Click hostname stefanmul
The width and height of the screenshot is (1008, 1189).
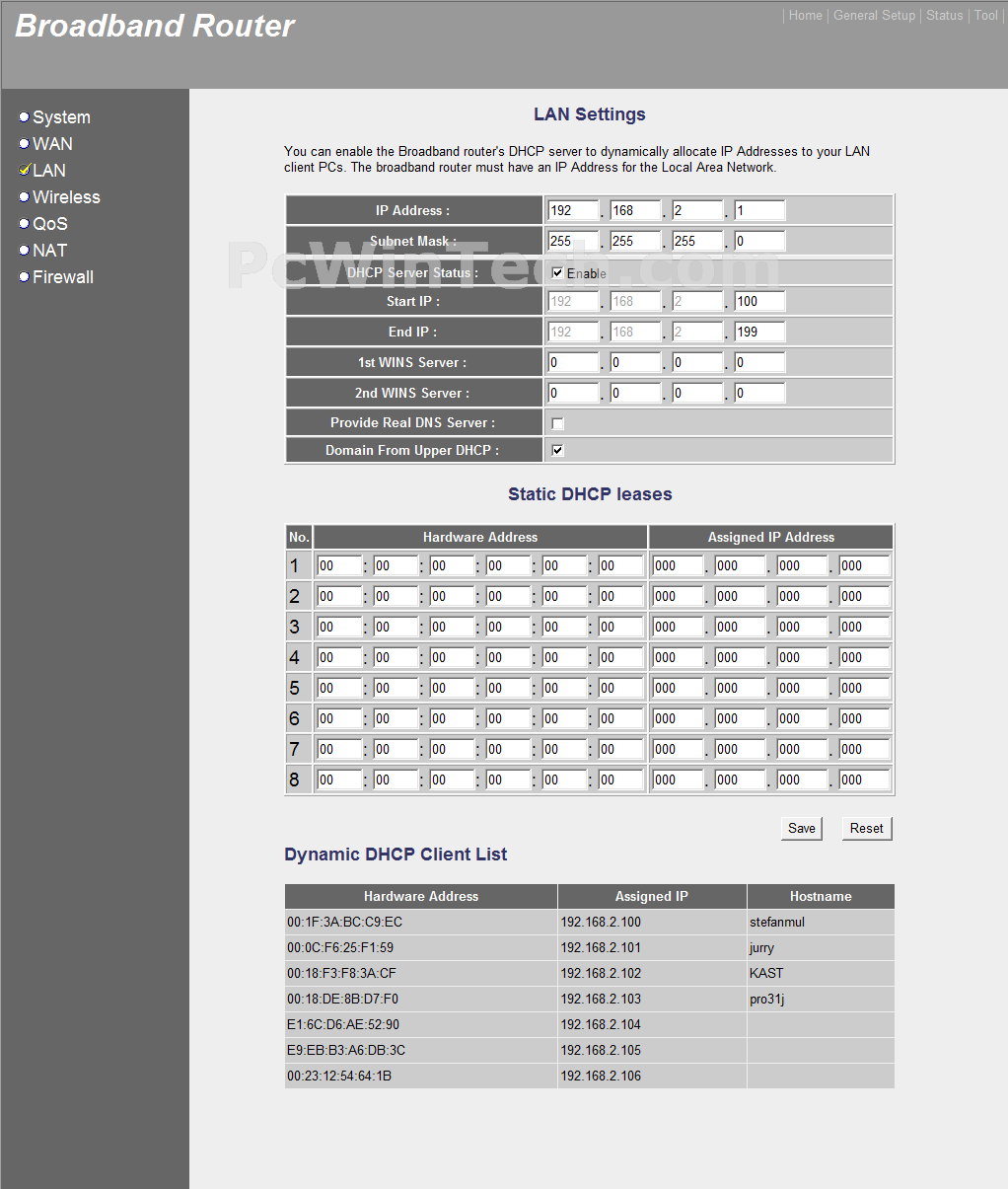pyautogui.click(x=777, y=922)
